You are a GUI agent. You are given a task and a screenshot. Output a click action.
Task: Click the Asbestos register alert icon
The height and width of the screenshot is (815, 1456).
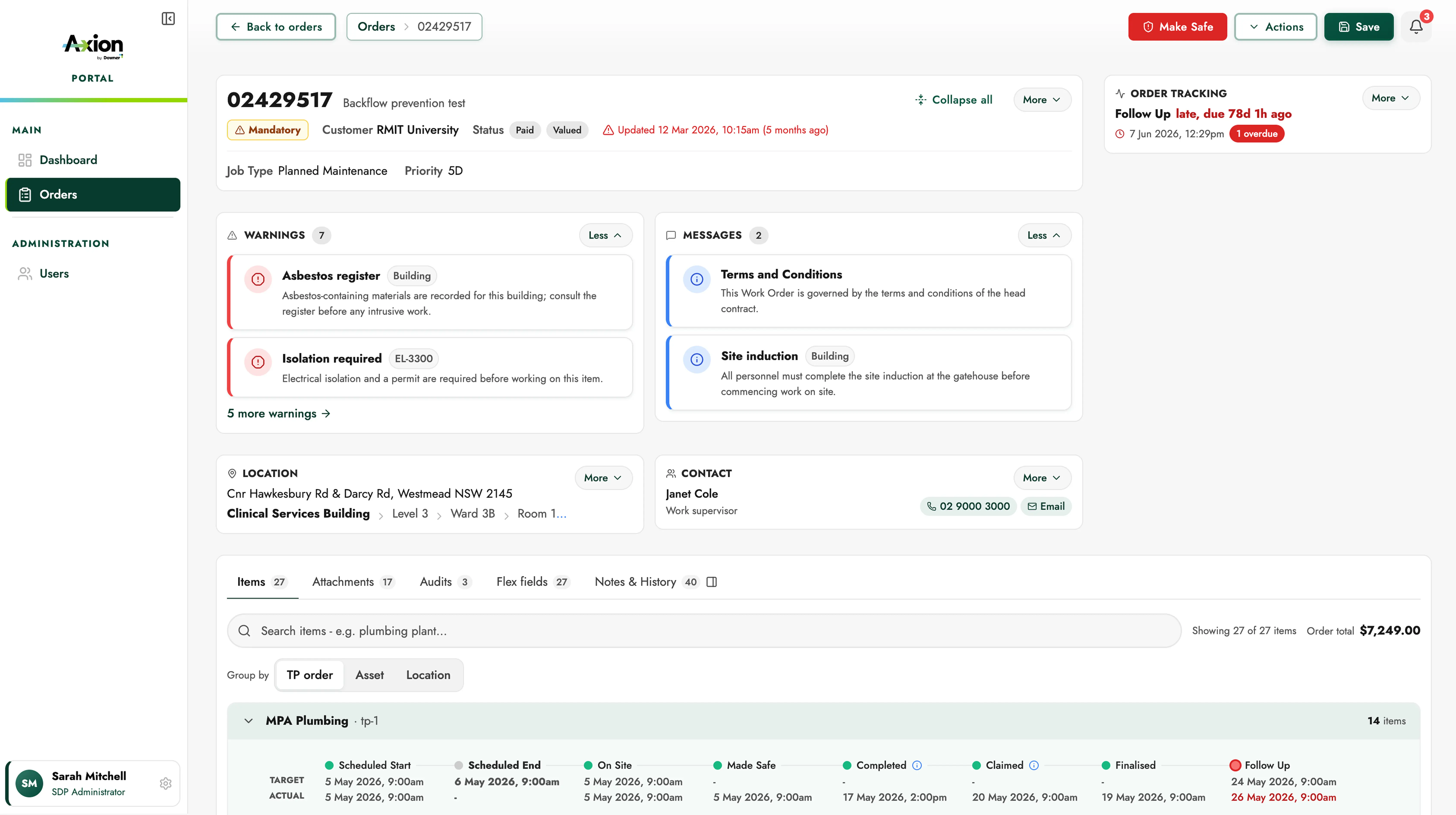(258, 279)
